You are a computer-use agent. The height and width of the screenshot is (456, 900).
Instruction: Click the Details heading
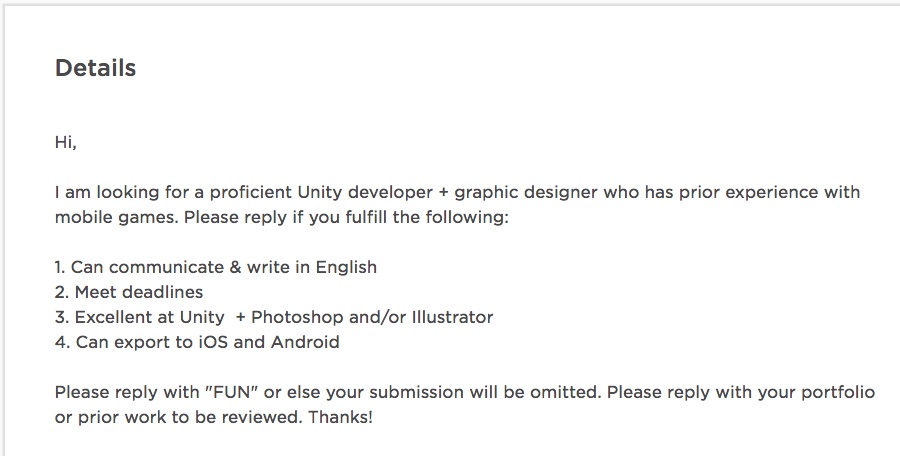(x=95, y=68)
